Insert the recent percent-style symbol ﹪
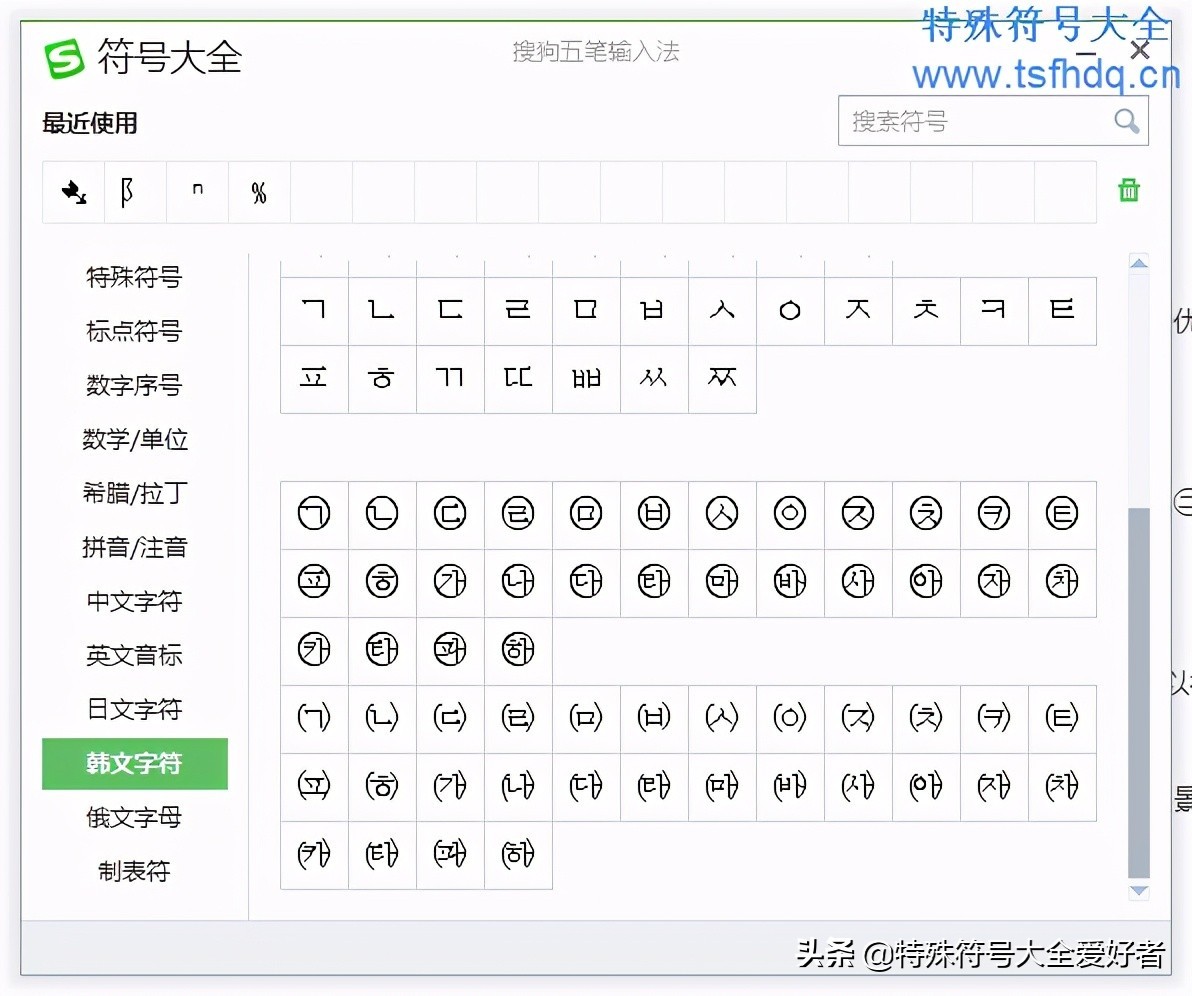 (259, 192)
